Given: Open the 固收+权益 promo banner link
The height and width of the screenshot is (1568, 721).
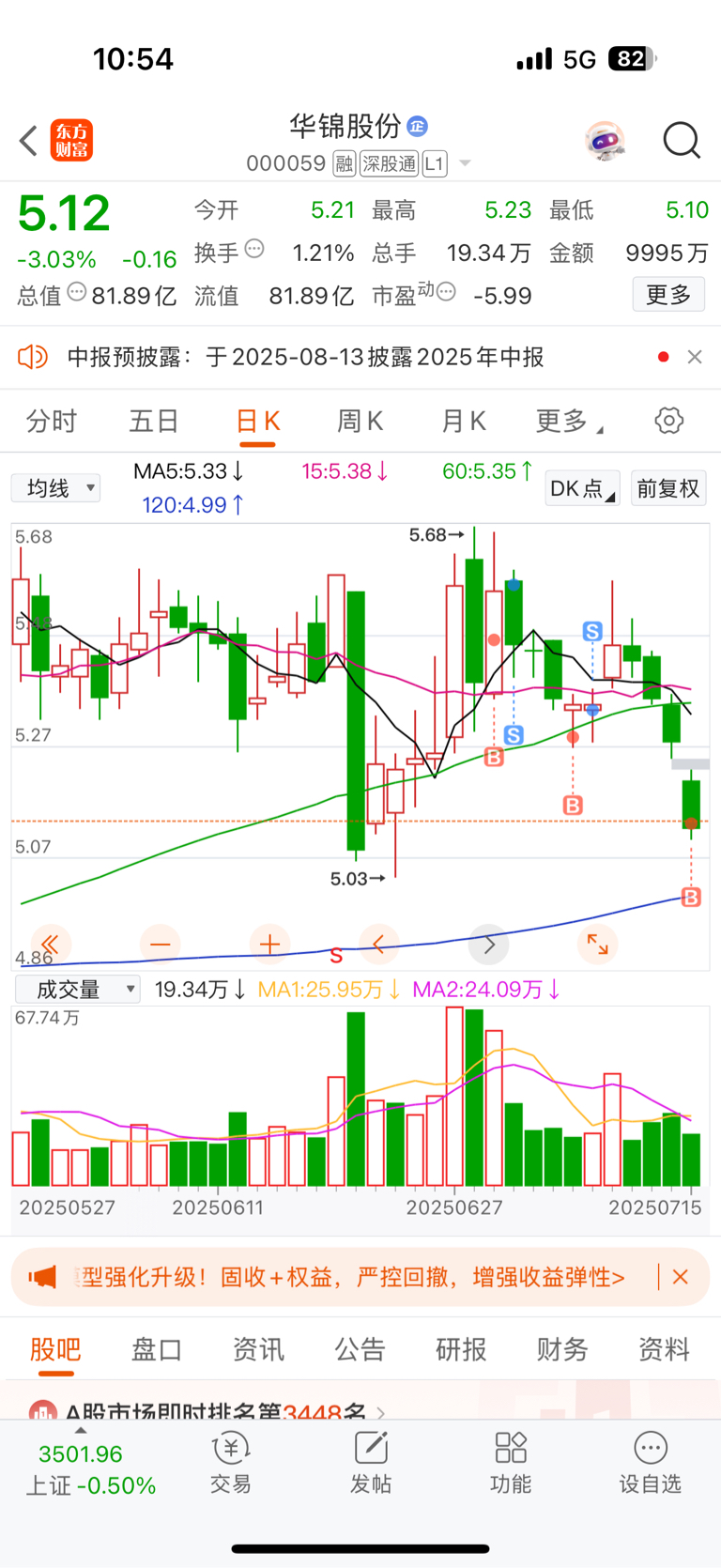Looking at the screenshot, I should (x=353, y=1277).
